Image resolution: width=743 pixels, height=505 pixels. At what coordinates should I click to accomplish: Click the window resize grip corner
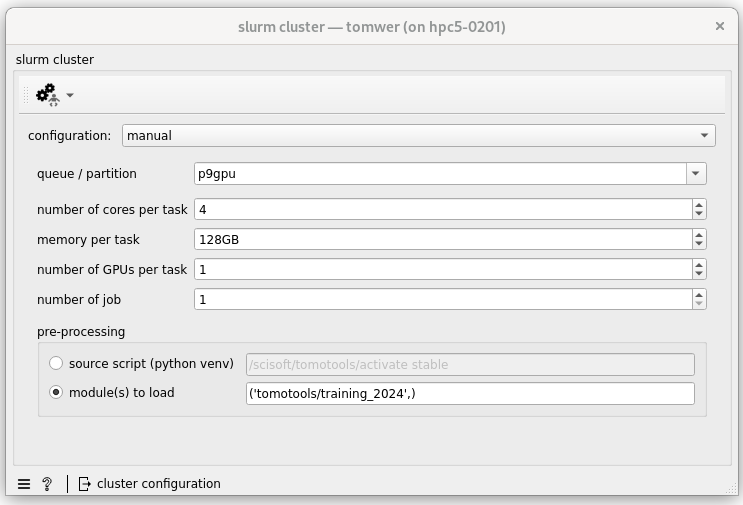pos(731,488)
